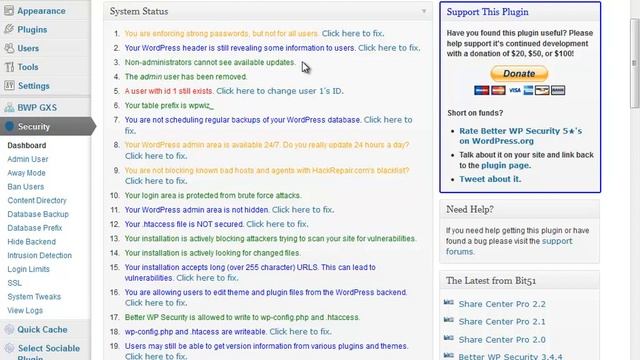Open the BWP GXS menu

tap(37, 107)
